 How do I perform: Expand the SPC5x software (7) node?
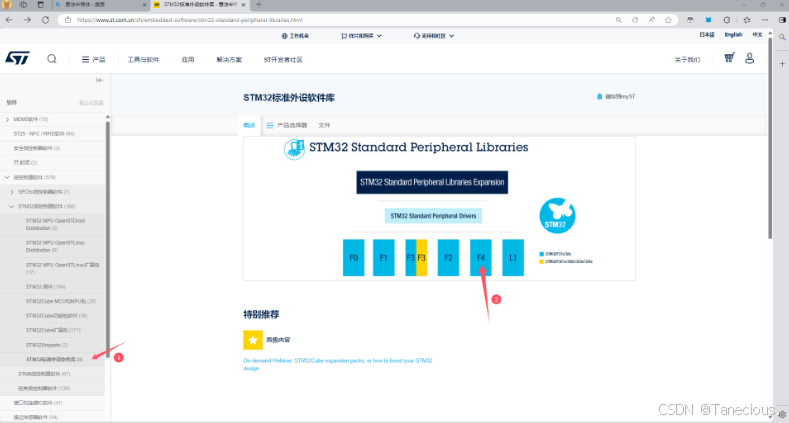(12, 192)
